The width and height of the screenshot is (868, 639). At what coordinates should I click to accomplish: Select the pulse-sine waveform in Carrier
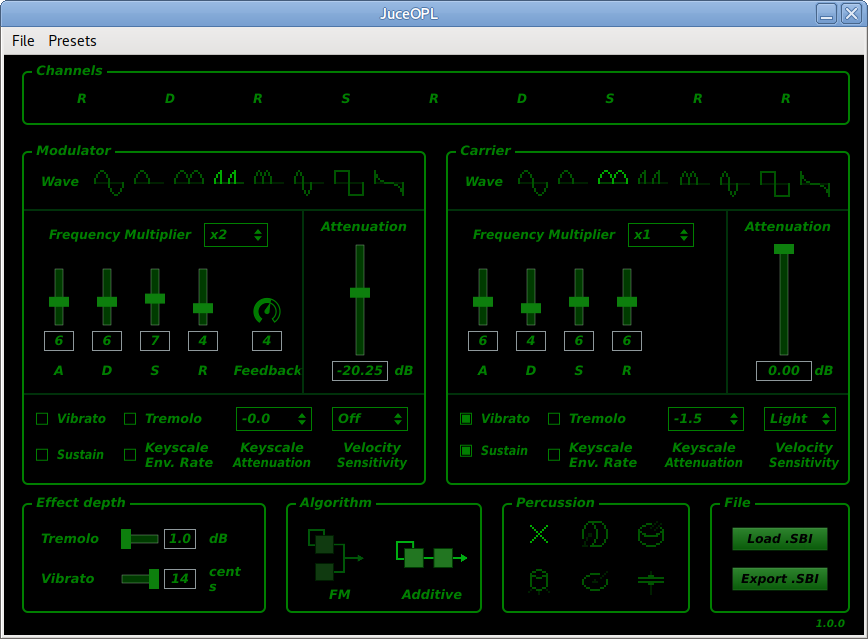(653, 177)
